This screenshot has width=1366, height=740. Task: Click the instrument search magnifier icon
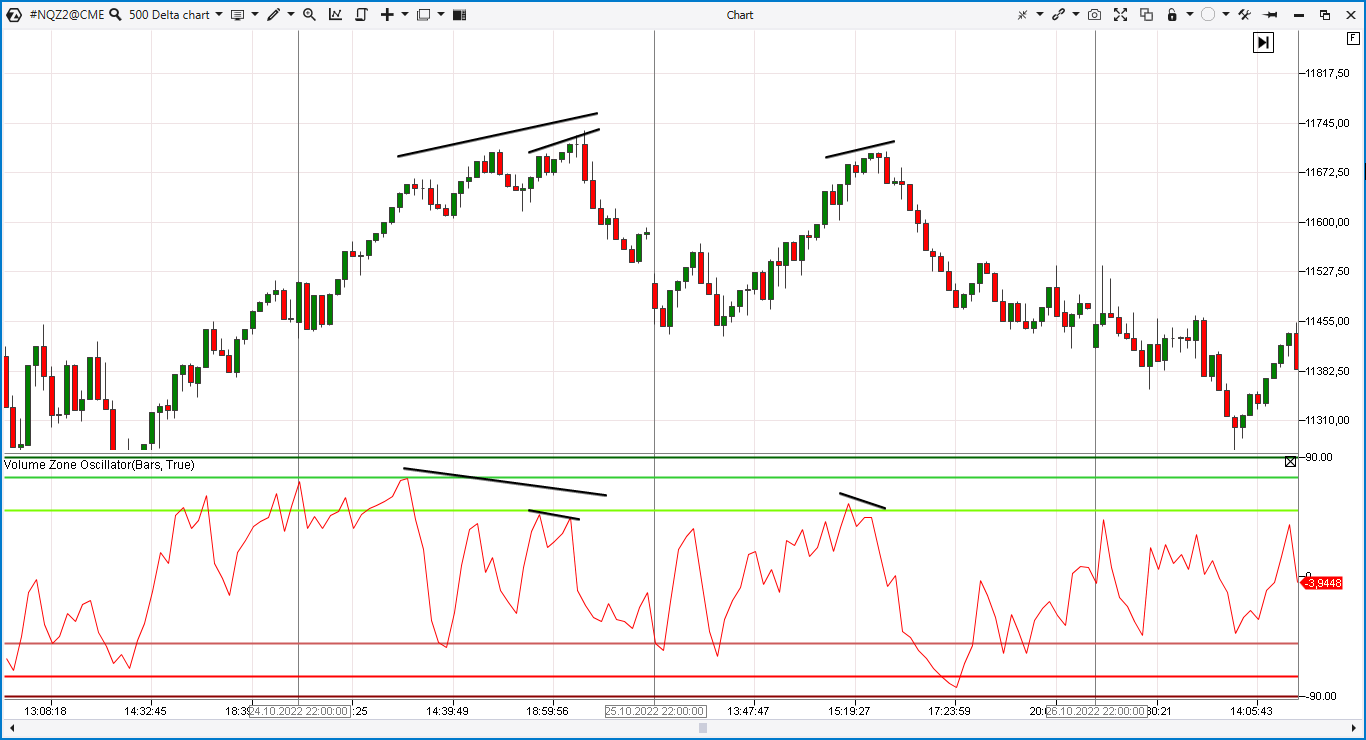click(x=115, y=15)
